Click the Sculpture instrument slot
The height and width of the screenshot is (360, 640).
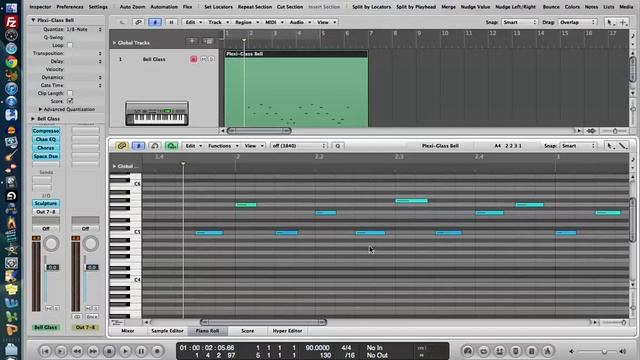pyautogui.click(x=46, y=203)
